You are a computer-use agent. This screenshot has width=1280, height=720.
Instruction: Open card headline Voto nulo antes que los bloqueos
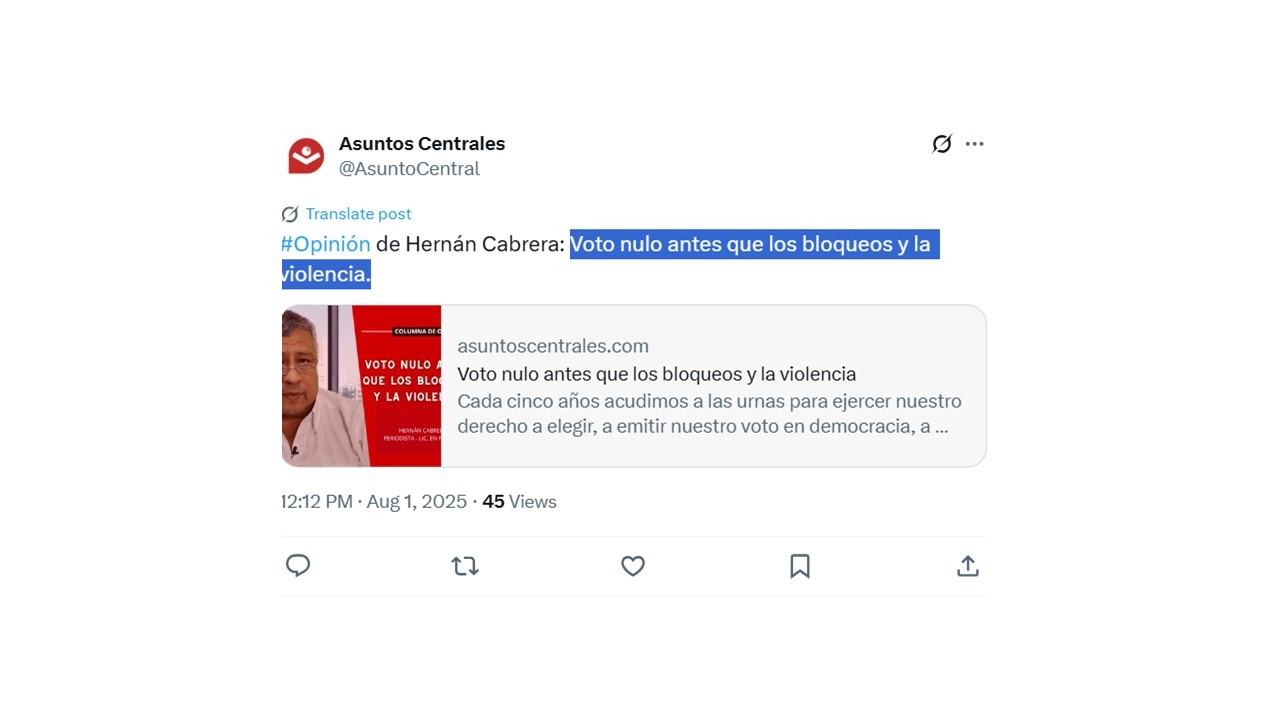pyautogui.click(x=657, y=374)
